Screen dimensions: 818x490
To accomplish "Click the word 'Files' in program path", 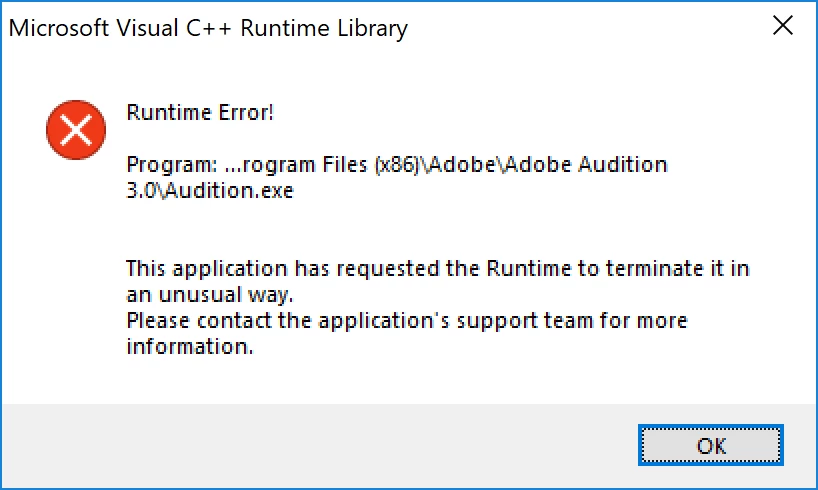I will pos(345,165).
